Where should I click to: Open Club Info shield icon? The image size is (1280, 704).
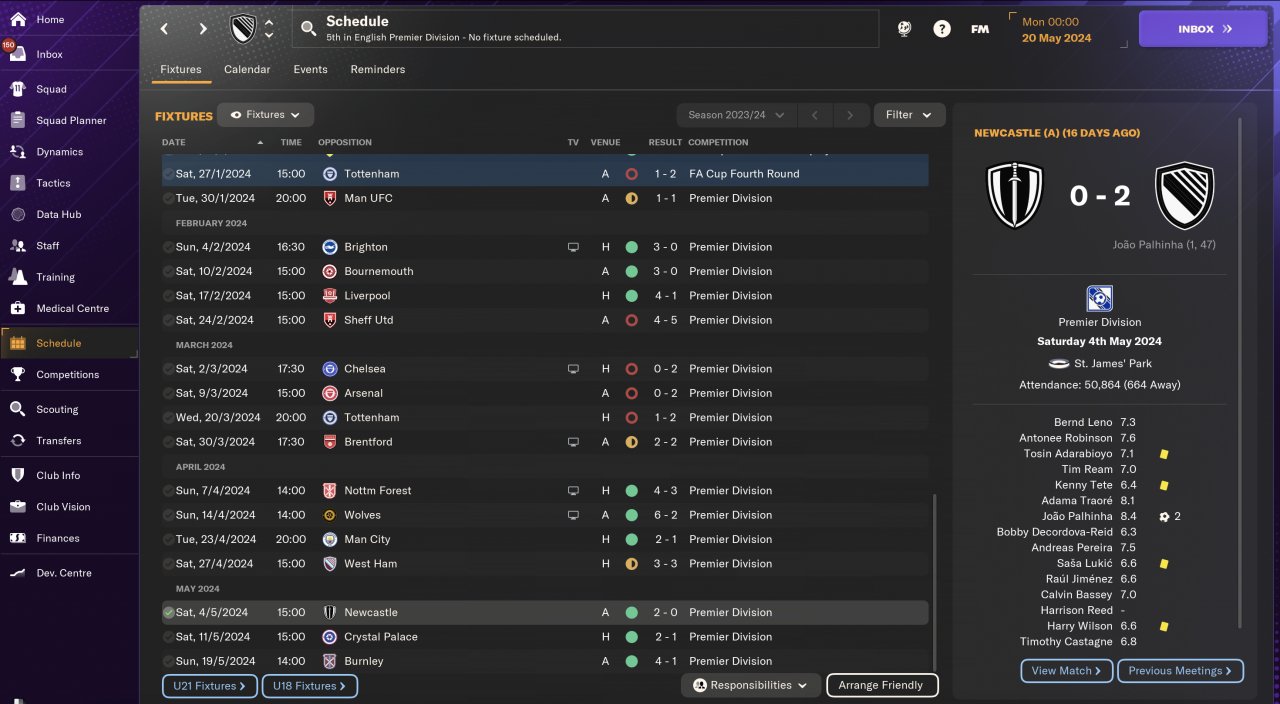[17, 475]
